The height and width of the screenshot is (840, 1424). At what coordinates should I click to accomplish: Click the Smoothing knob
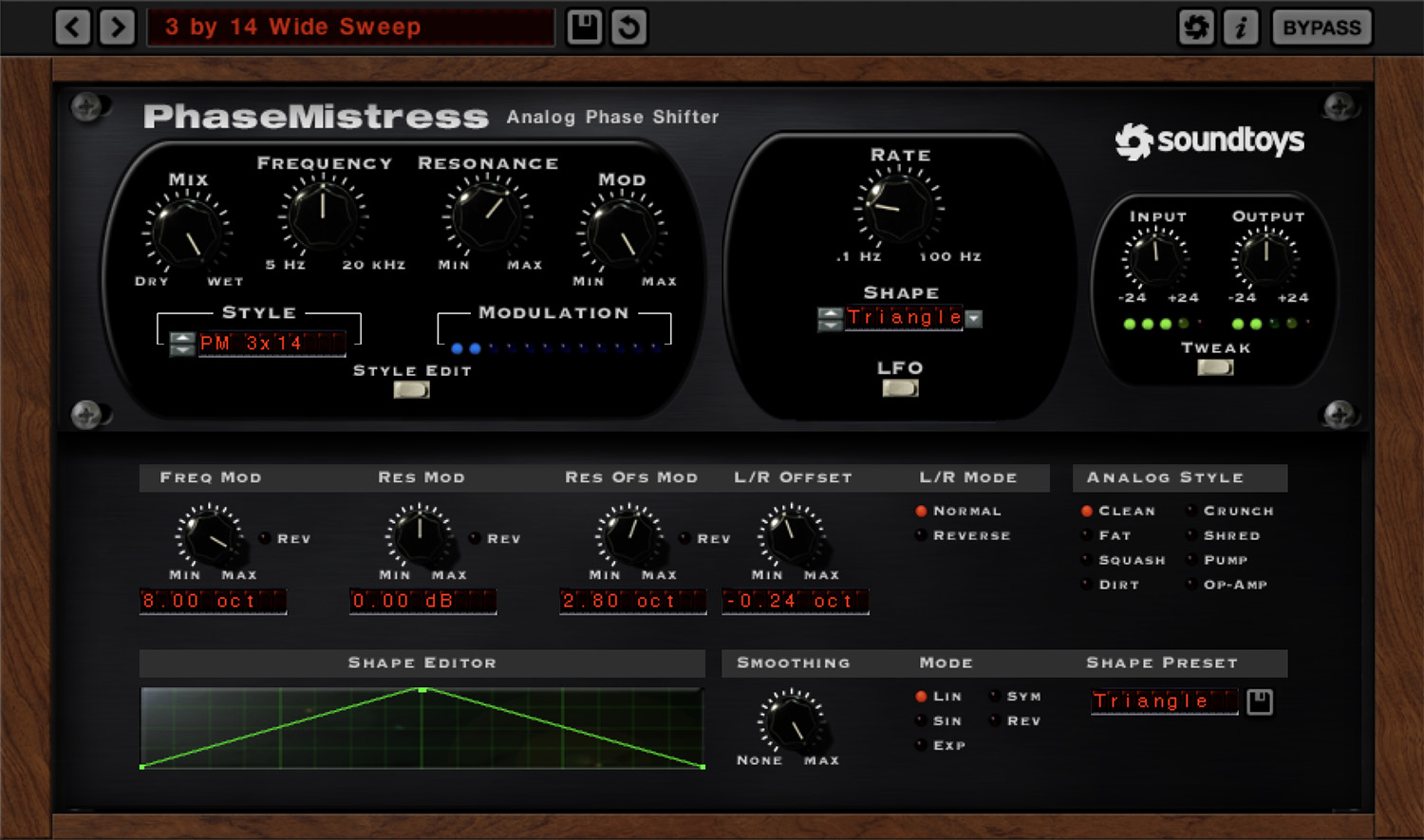[793, 722]
